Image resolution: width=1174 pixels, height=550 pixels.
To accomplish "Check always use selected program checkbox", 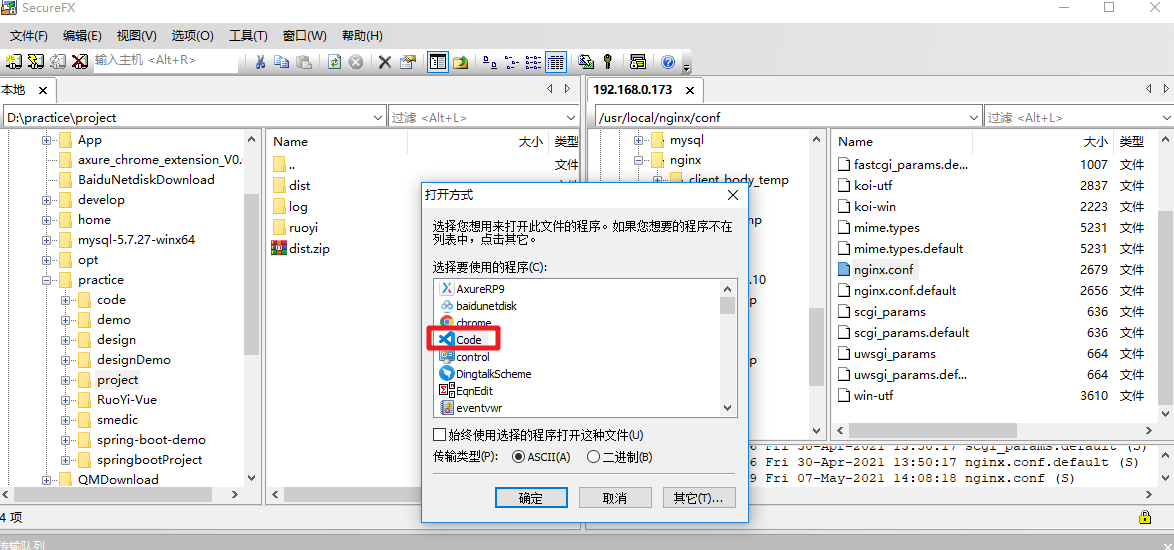I will tap(440, 435).
